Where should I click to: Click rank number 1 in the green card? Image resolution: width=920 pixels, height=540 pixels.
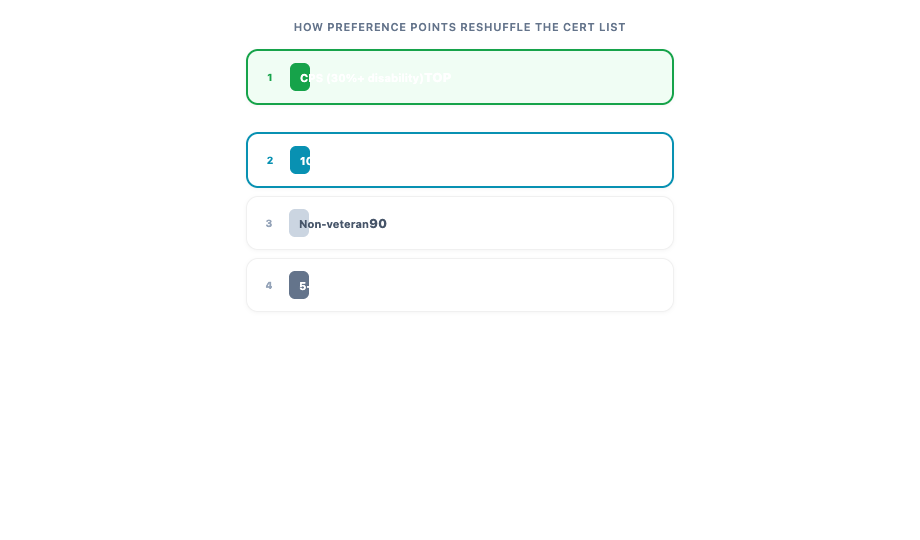pos(270,77)
